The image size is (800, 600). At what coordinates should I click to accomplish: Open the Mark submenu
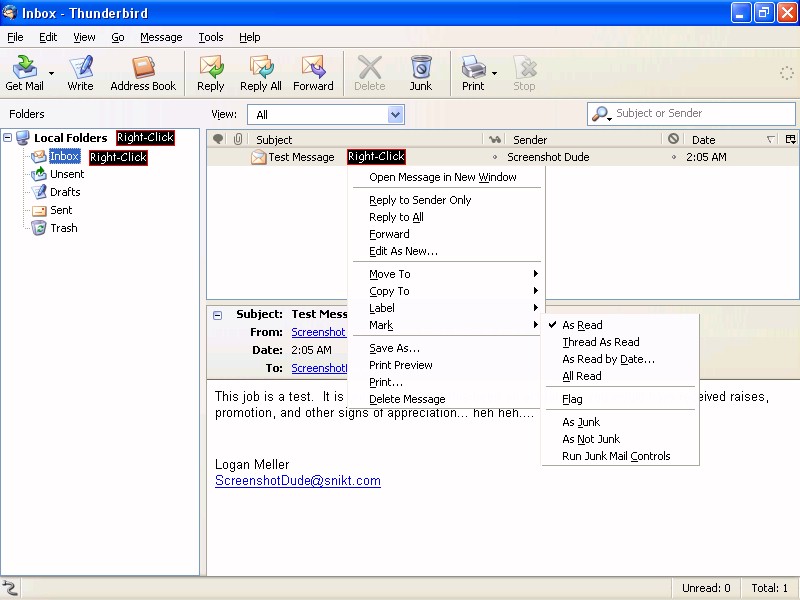coord(446,325)
